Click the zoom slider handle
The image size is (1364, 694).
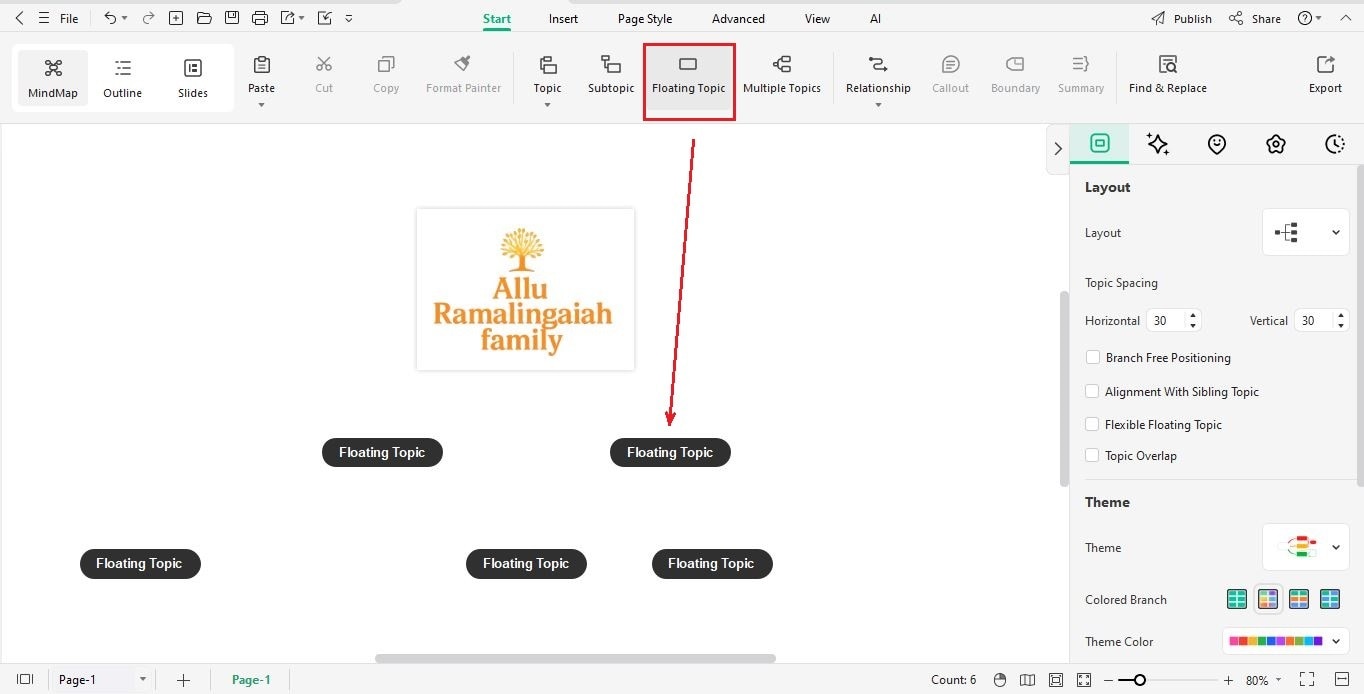click(1139, 680)
